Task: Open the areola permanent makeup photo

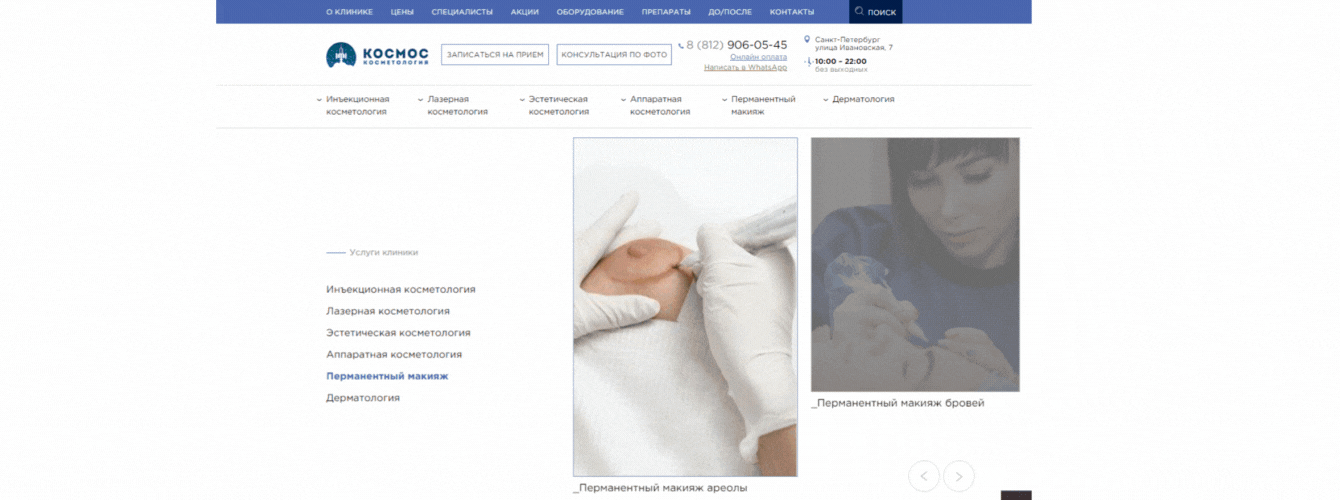Action: (x=685, y=307)
